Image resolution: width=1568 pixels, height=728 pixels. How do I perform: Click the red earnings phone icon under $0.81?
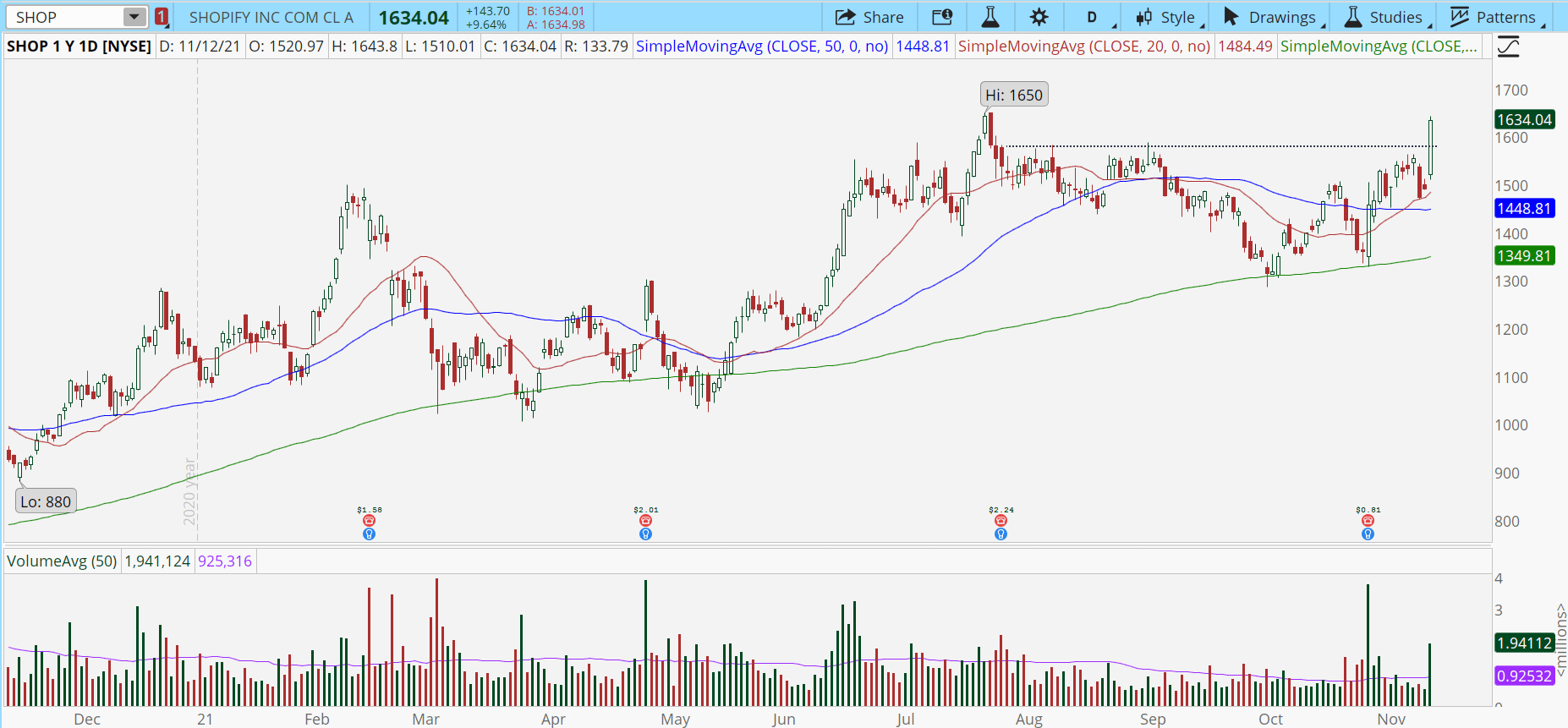click(x=1368, y=521)
